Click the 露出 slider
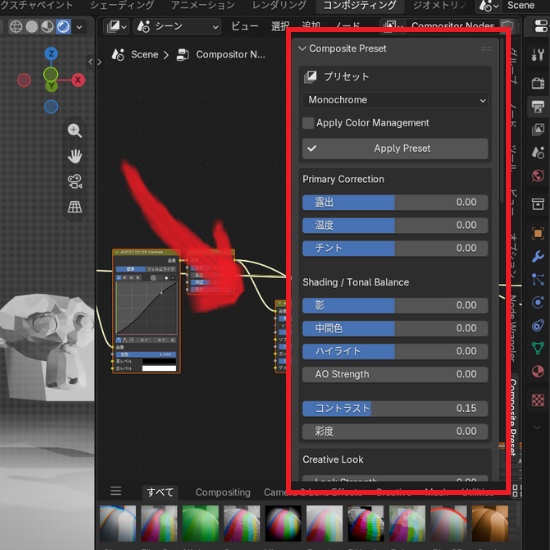The image size is (550, 550). pos(395,202)
